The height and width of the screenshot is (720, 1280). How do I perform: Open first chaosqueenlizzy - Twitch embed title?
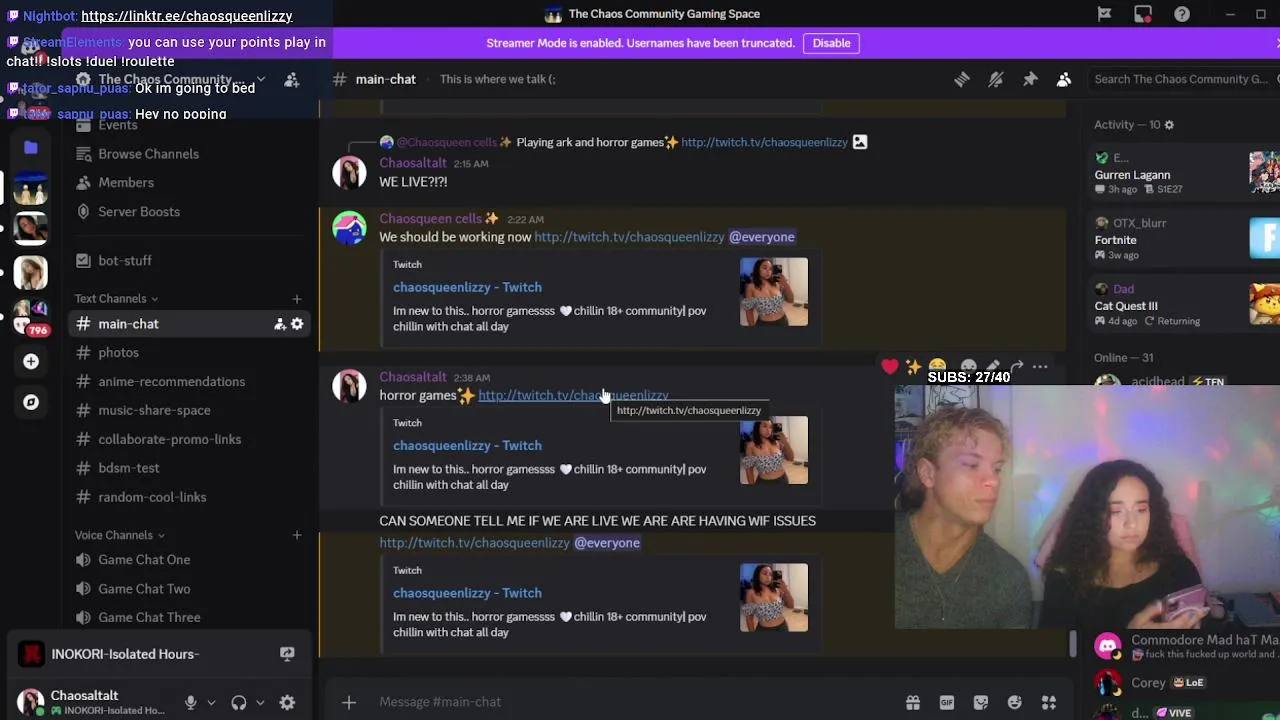pos(467,287)
